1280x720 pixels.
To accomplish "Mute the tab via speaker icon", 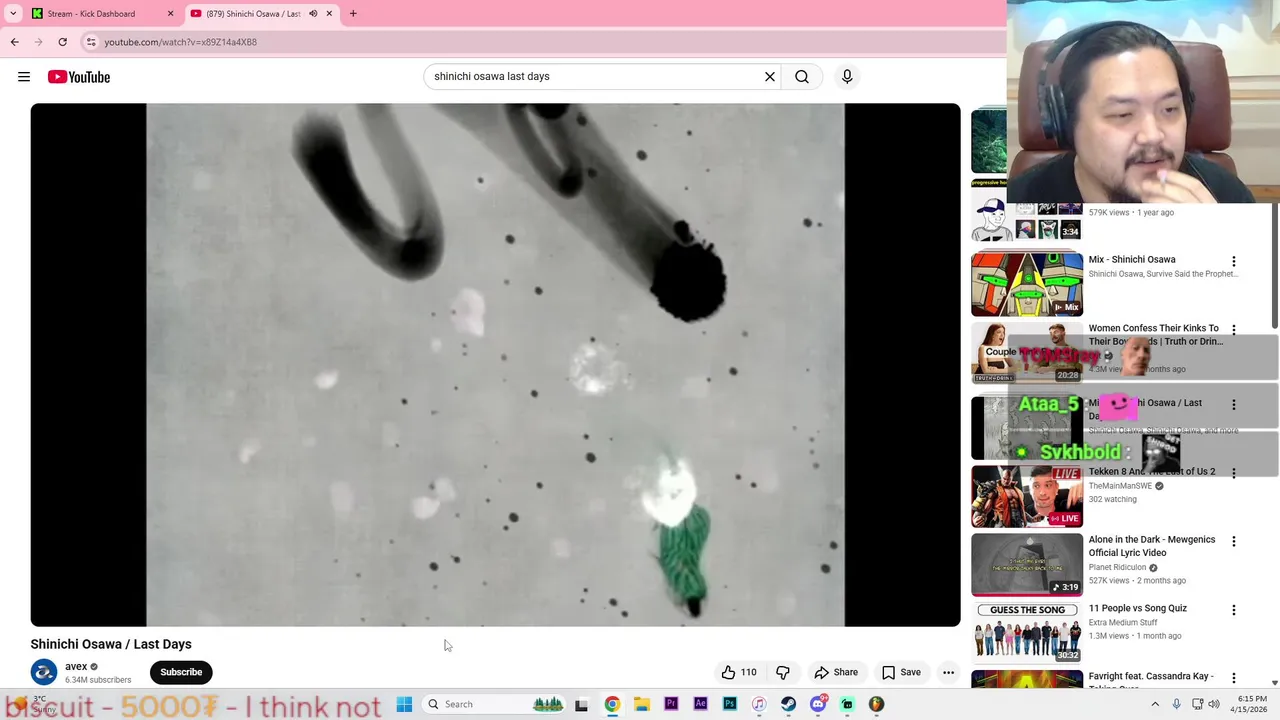I will (x=313, y=14).
